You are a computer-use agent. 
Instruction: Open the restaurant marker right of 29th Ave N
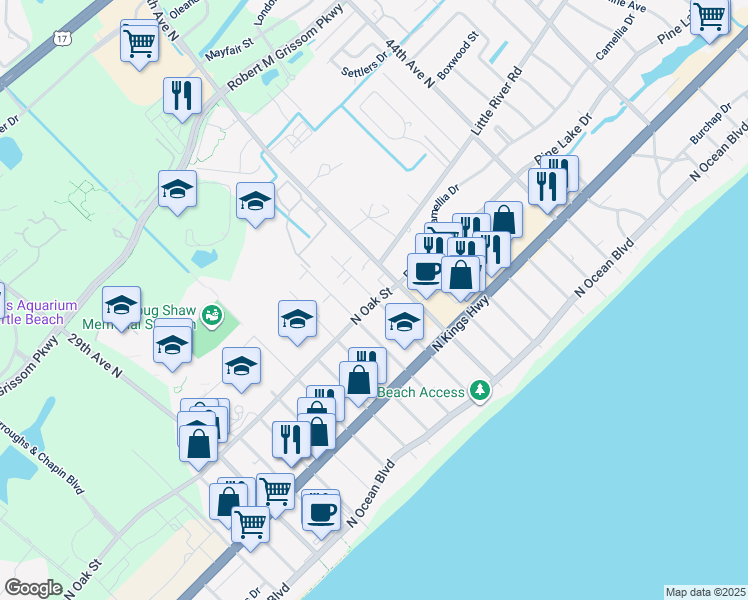(x=291, y=443)
